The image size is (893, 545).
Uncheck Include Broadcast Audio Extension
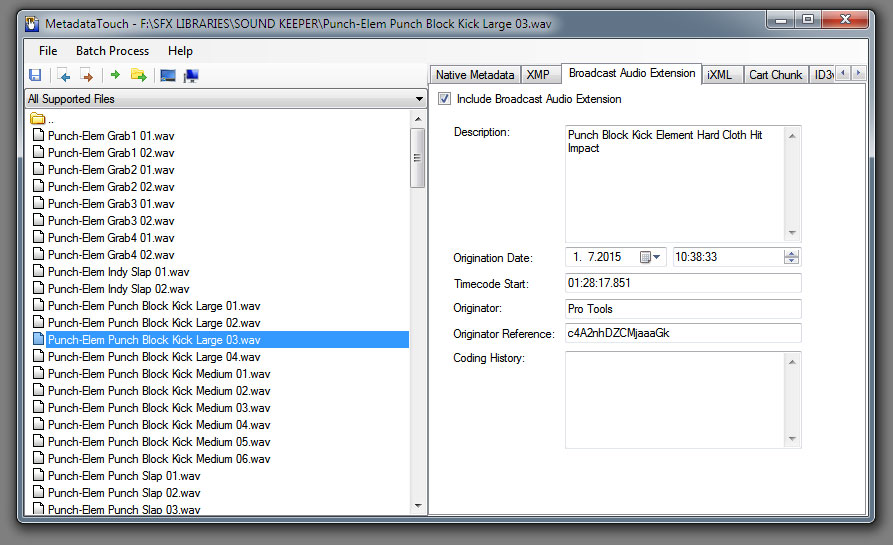pyautogui.click(x=445, y=99)
